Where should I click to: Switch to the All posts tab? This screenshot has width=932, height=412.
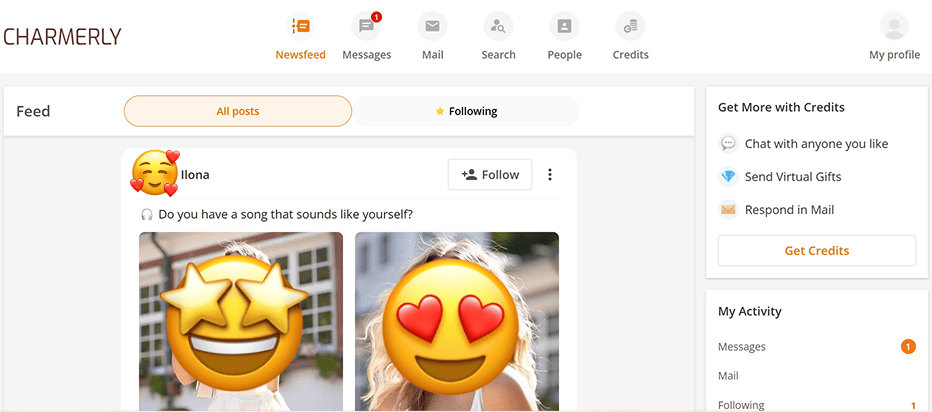click(238, 111)
